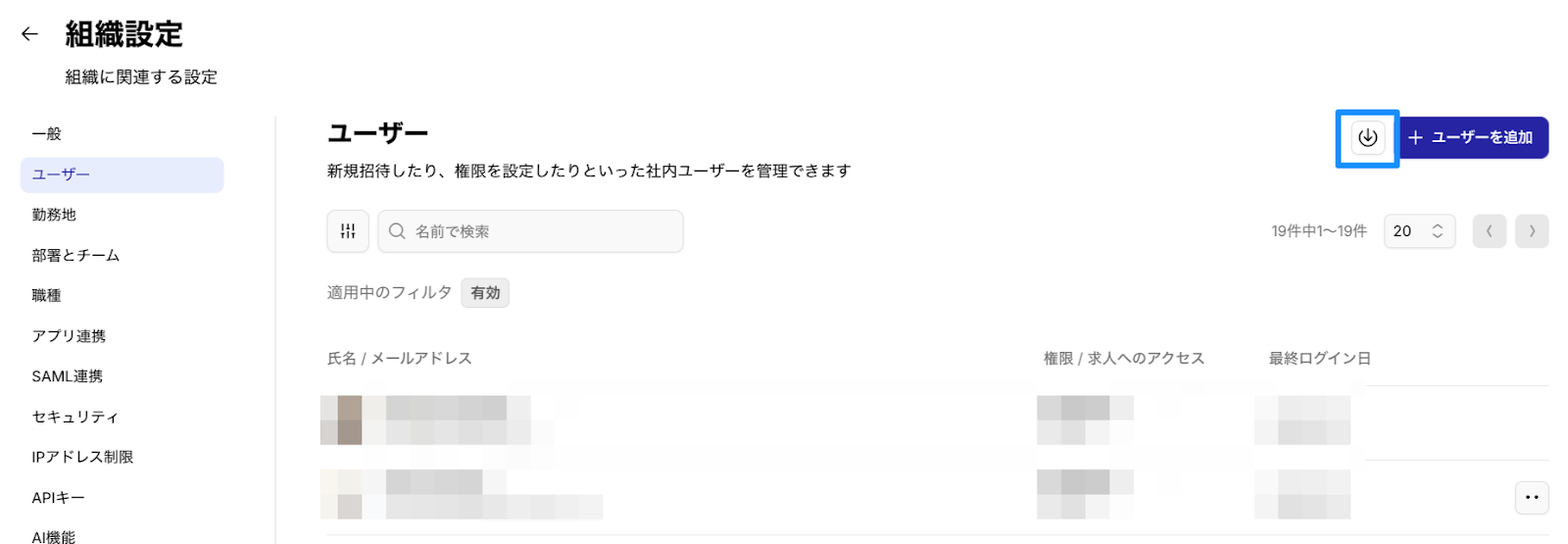This screenshot has width=1568, height=544.
Task: Open the row more-options menu
Action: coord(1531,498)
